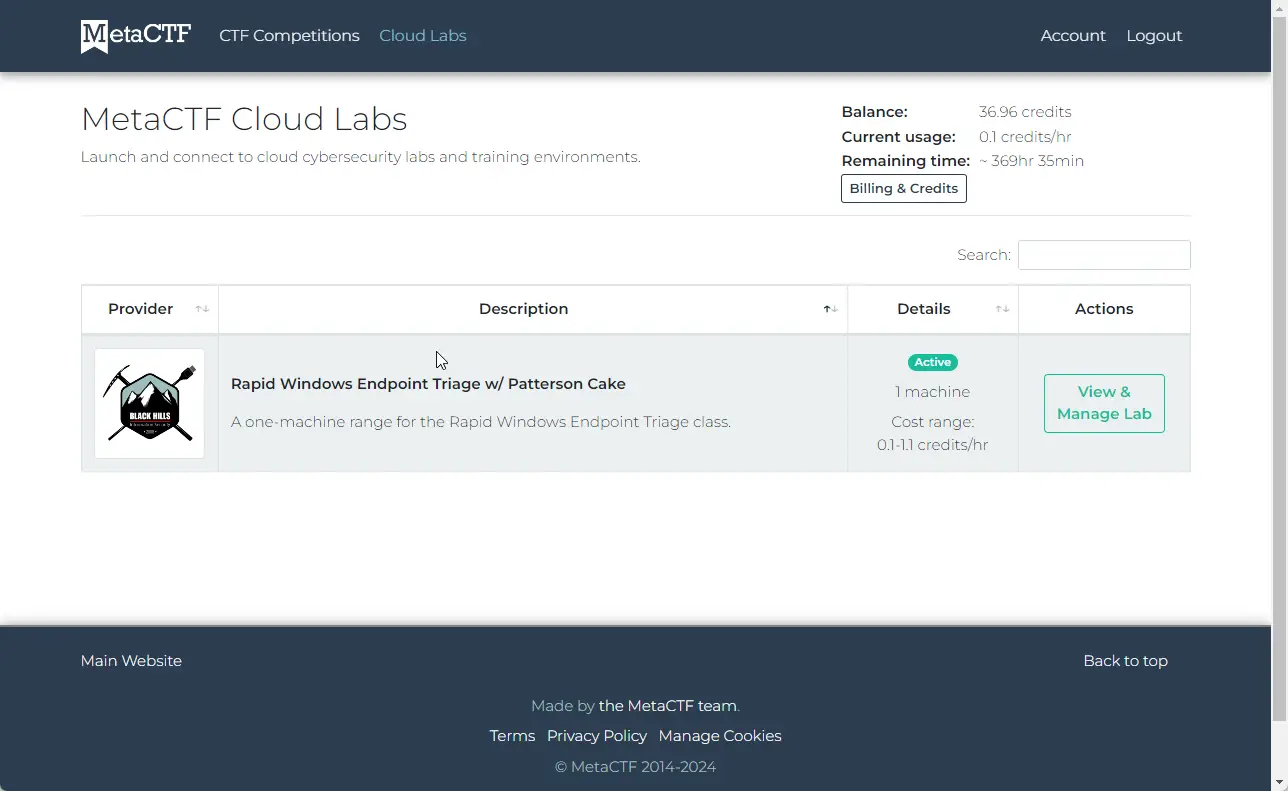
Task: Open Terms link
Action: click(x=512, y=736)
